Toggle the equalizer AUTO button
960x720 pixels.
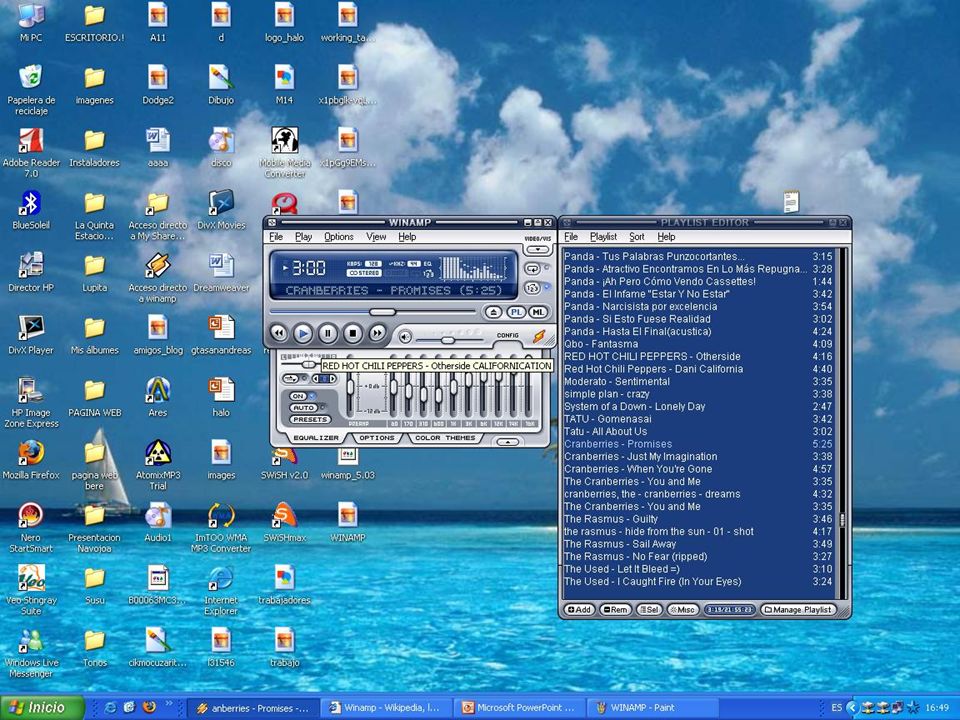(304, 408)
